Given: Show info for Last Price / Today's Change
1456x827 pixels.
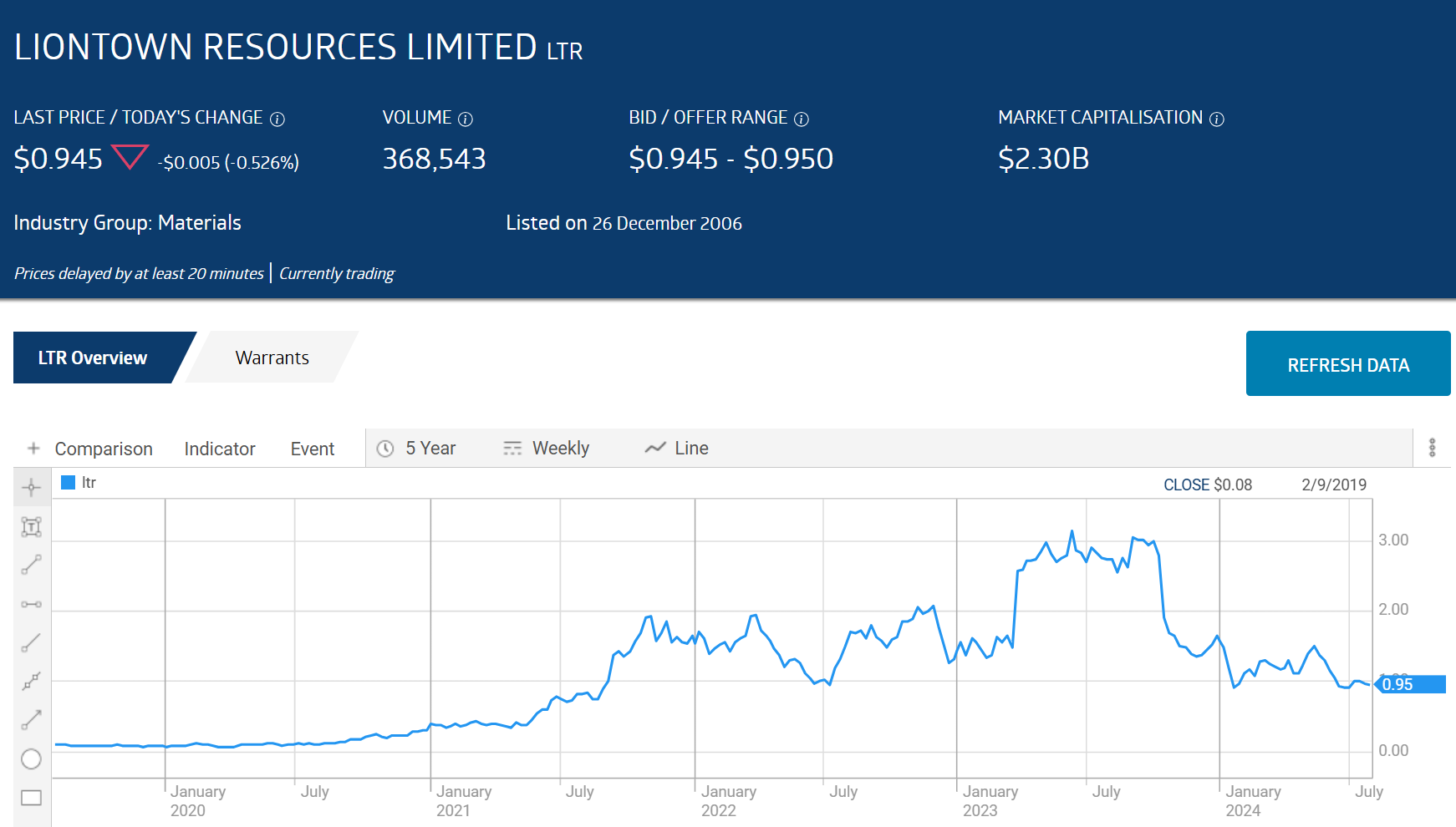Looking at the screenshot, I should (x=277, y=119).
